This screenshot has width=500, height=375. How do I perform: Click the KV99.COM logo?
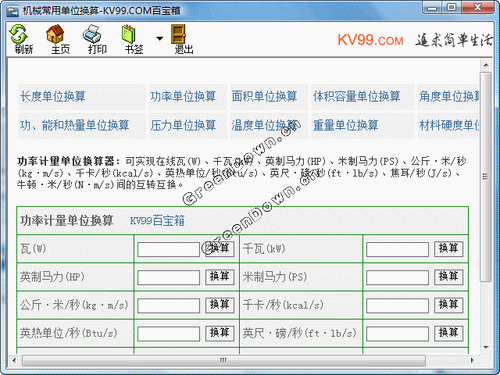click(x=370, y=40)
